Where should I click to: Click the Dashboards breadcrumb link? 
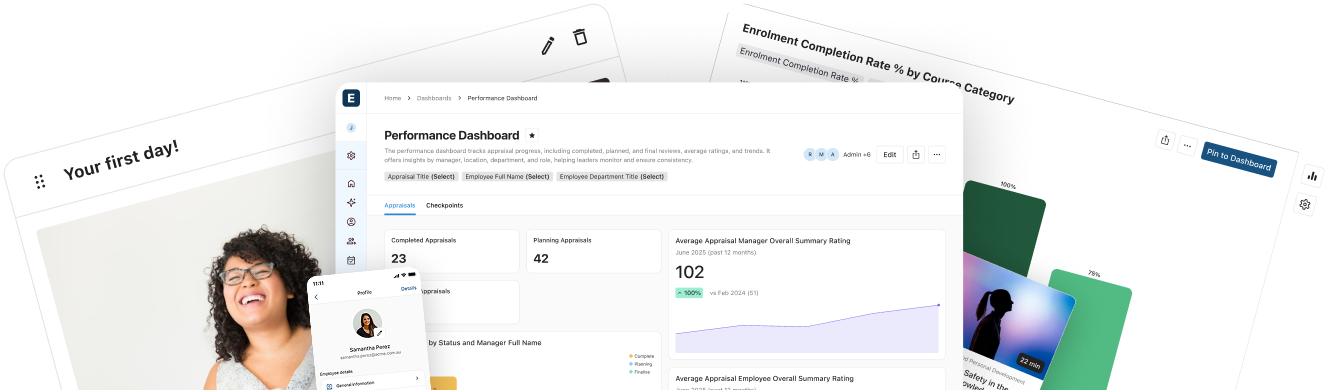tap(434, 98)
